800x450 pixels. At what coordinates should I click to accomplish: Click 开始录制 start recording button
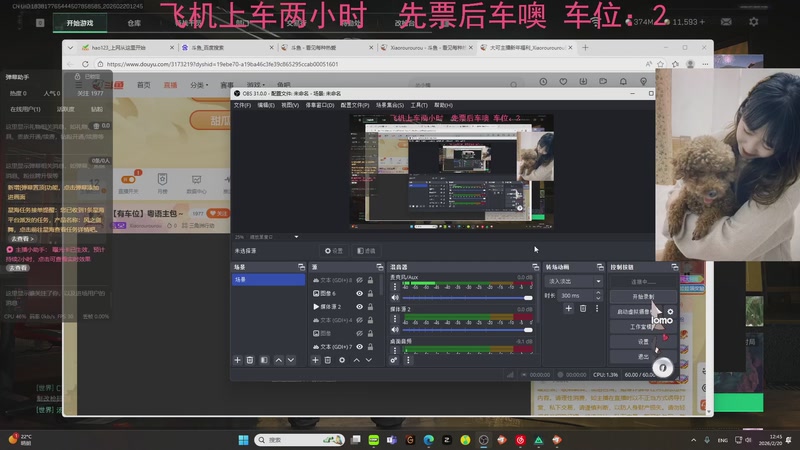click(x=643, y=296)
